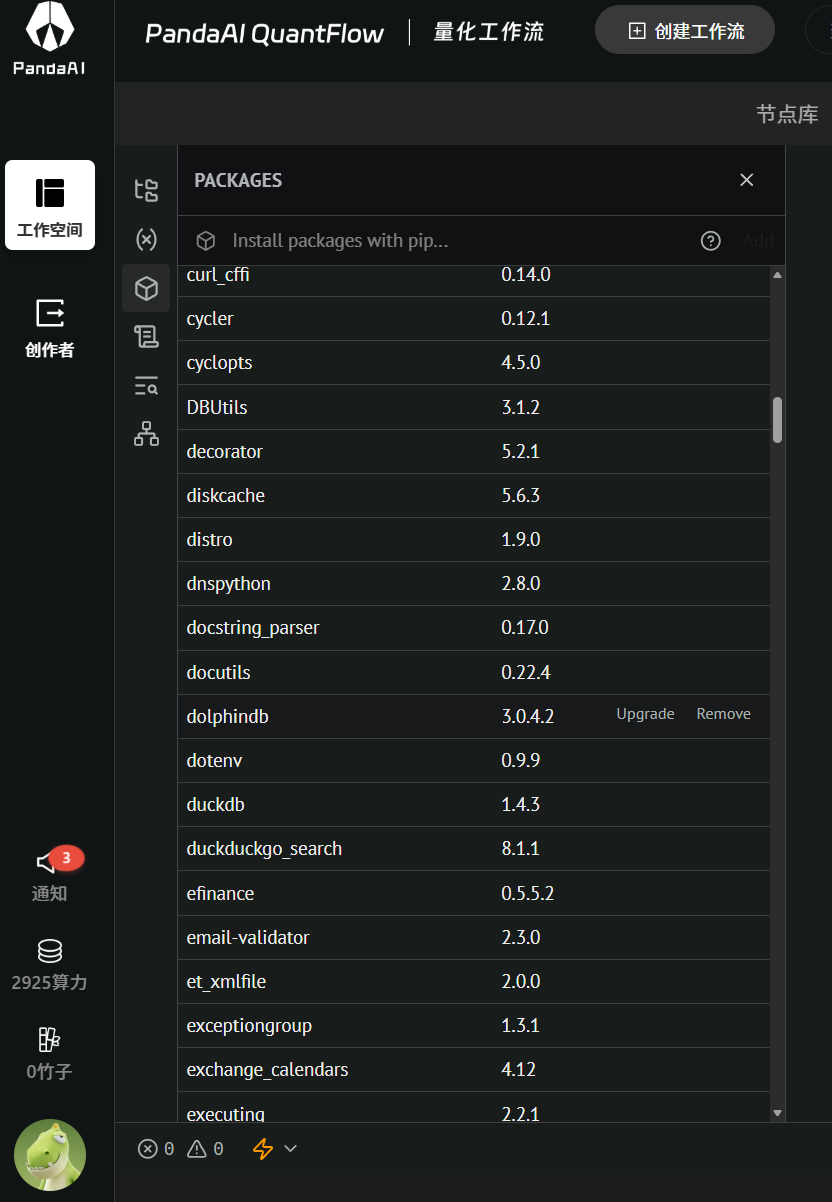Click the 创建工作流 create workflow button
The width and height of the screenshot is (832, 1202).
click(685, 30)
